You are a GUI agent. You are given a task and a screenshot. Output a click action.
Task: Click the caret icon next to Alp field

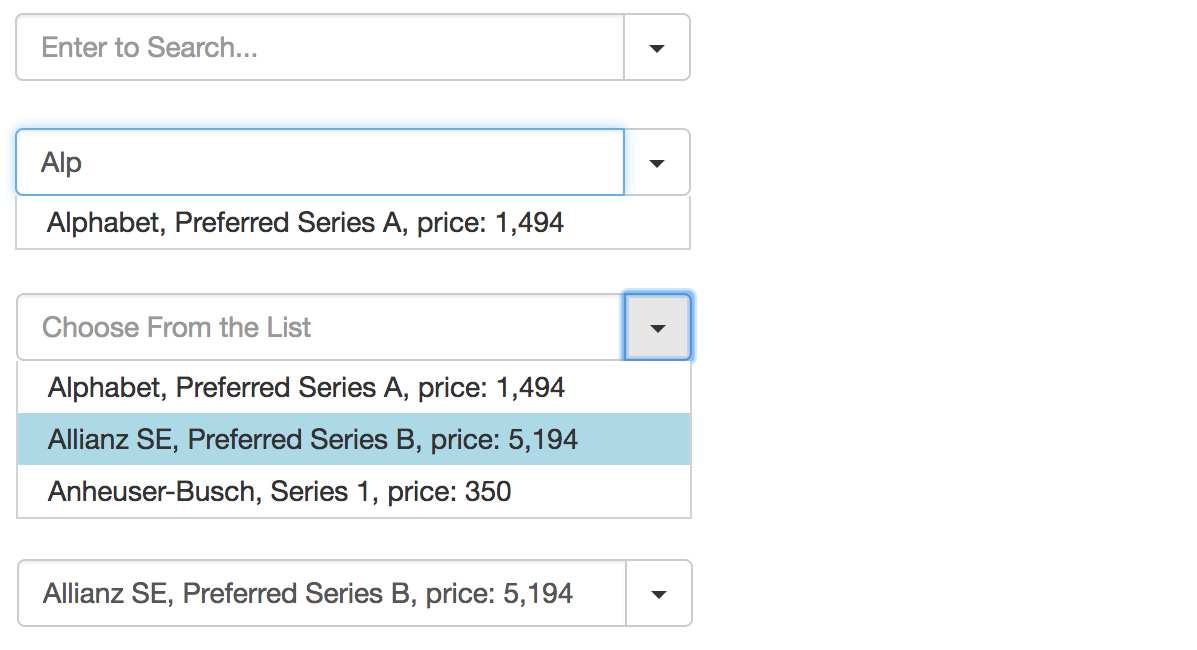(657, 162)
